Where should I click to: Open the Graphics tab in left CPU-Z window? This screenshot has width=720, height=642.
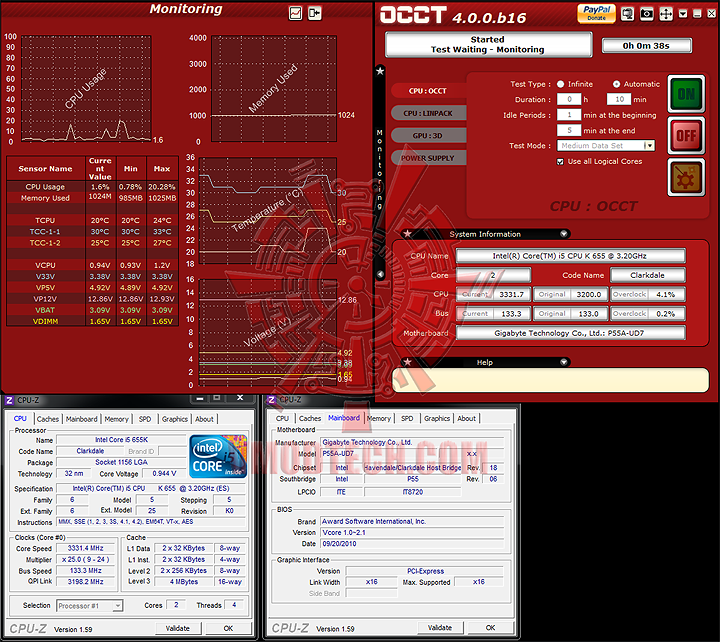[175, 419]
